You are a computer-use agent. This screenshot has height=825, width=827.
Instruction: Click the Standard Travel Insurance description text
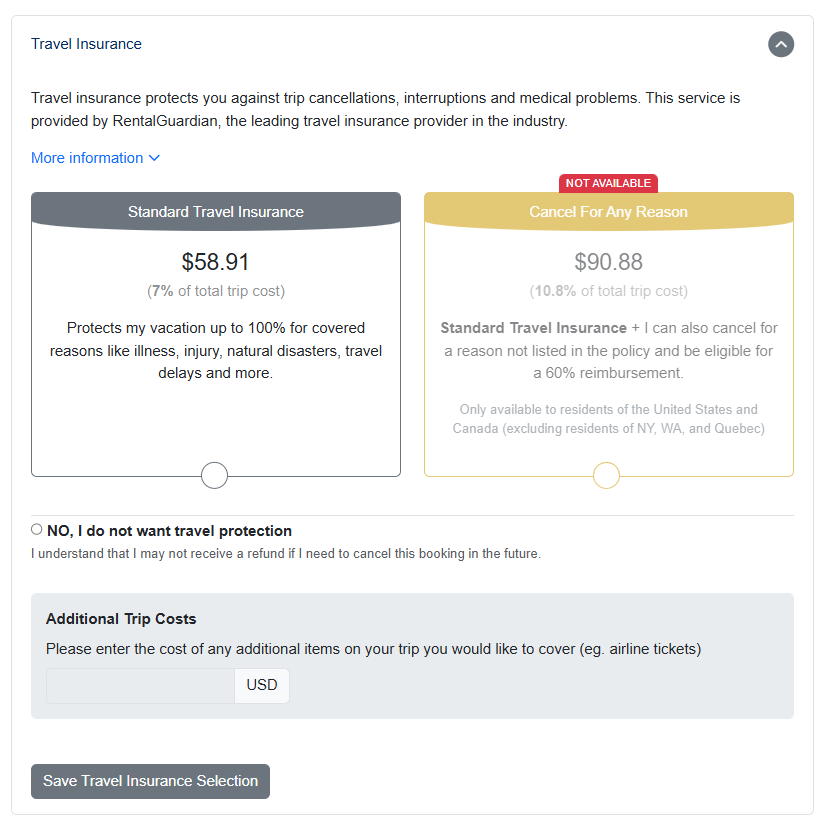(x=216, y=350)
